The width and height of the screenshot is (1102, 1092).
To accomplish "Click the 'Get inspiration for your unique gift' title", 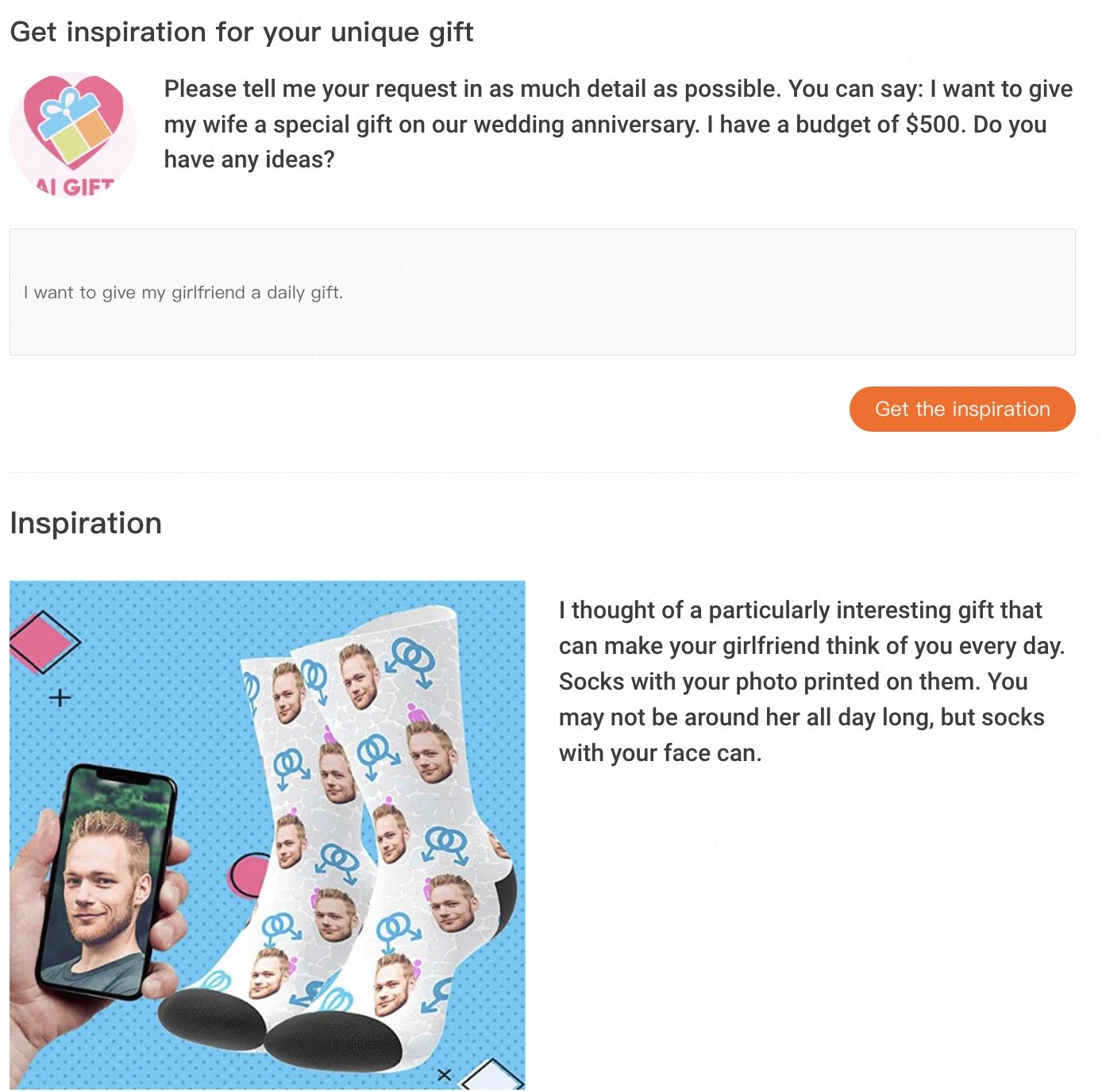I will [x=241, y=32].
